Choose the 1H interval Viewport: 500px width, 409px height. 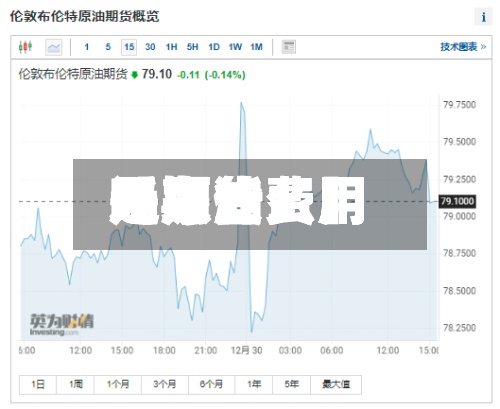171,47
